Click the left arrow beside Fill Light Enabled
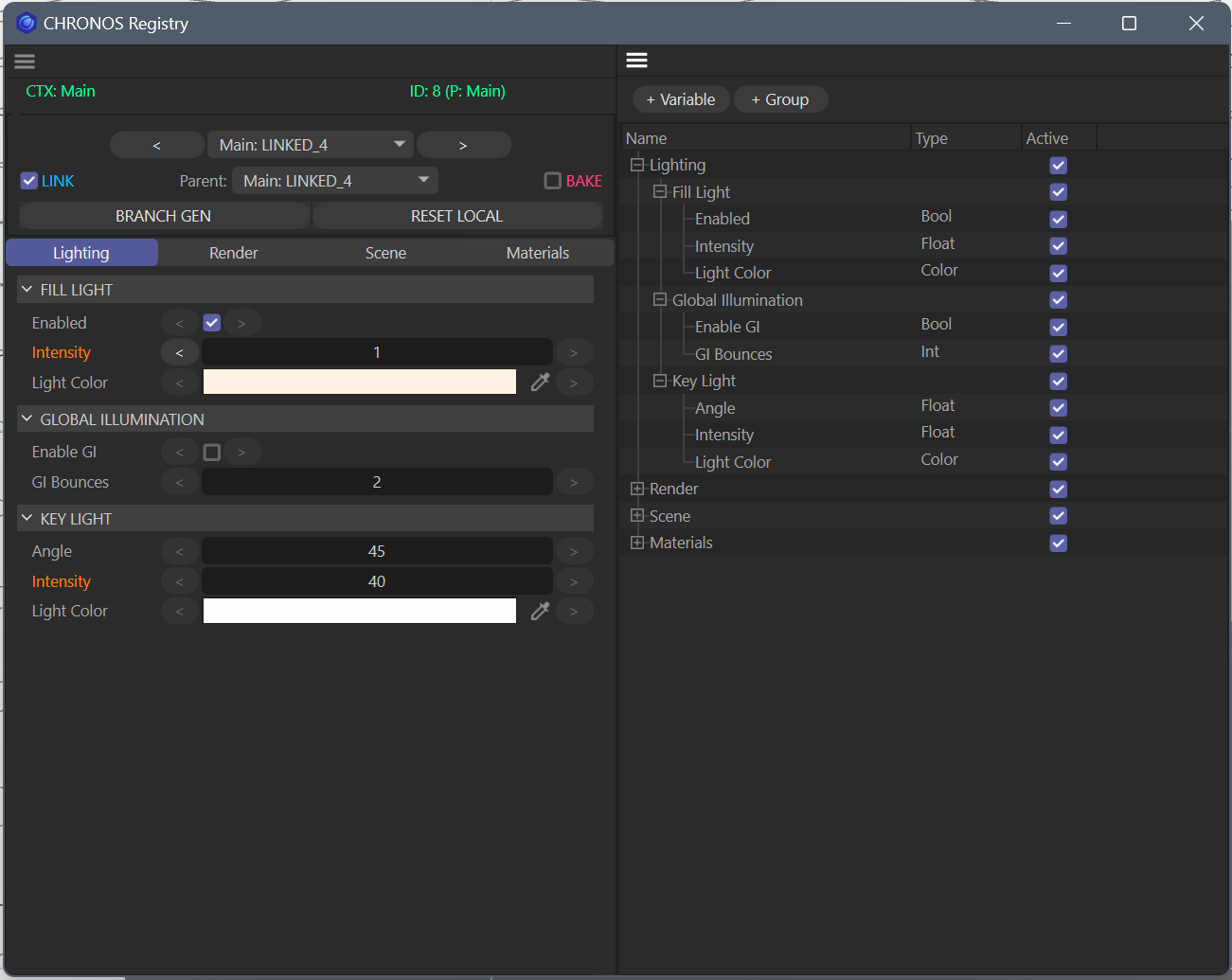1232x980 pixels. point(180,323)
